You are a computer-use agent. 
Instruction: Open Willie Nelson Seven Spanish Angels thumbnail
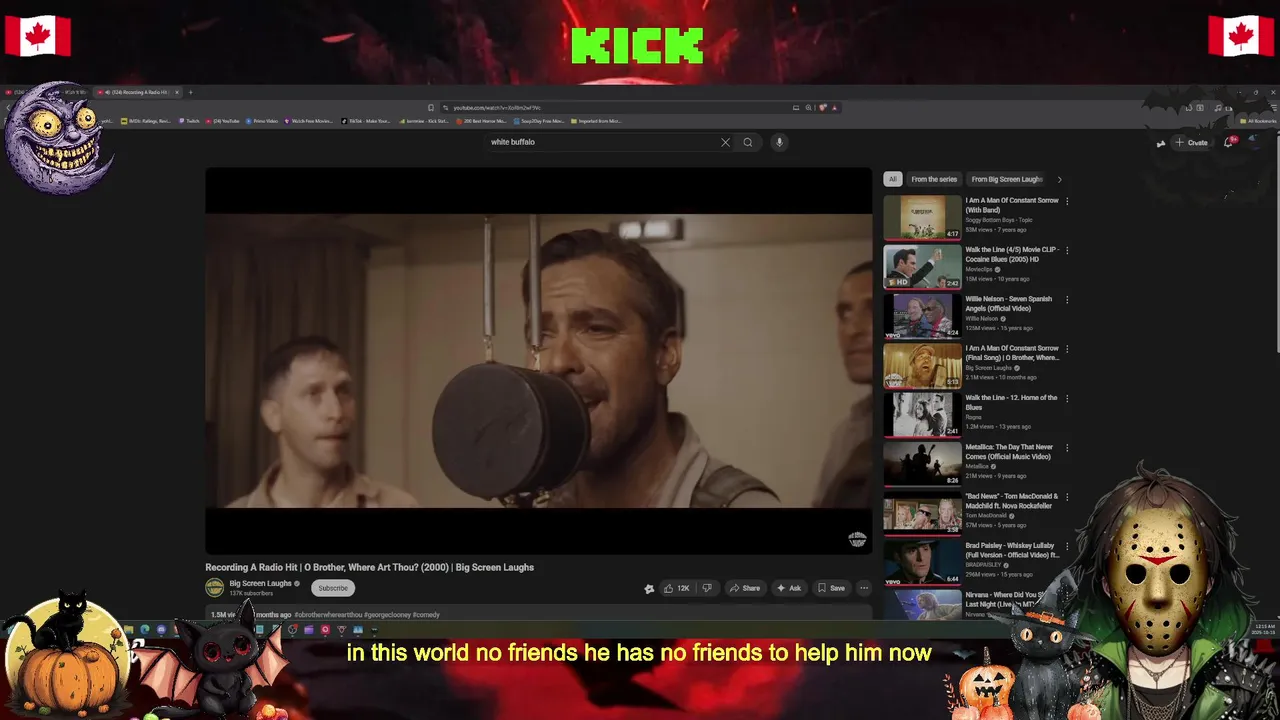click(x=922, y=316)
